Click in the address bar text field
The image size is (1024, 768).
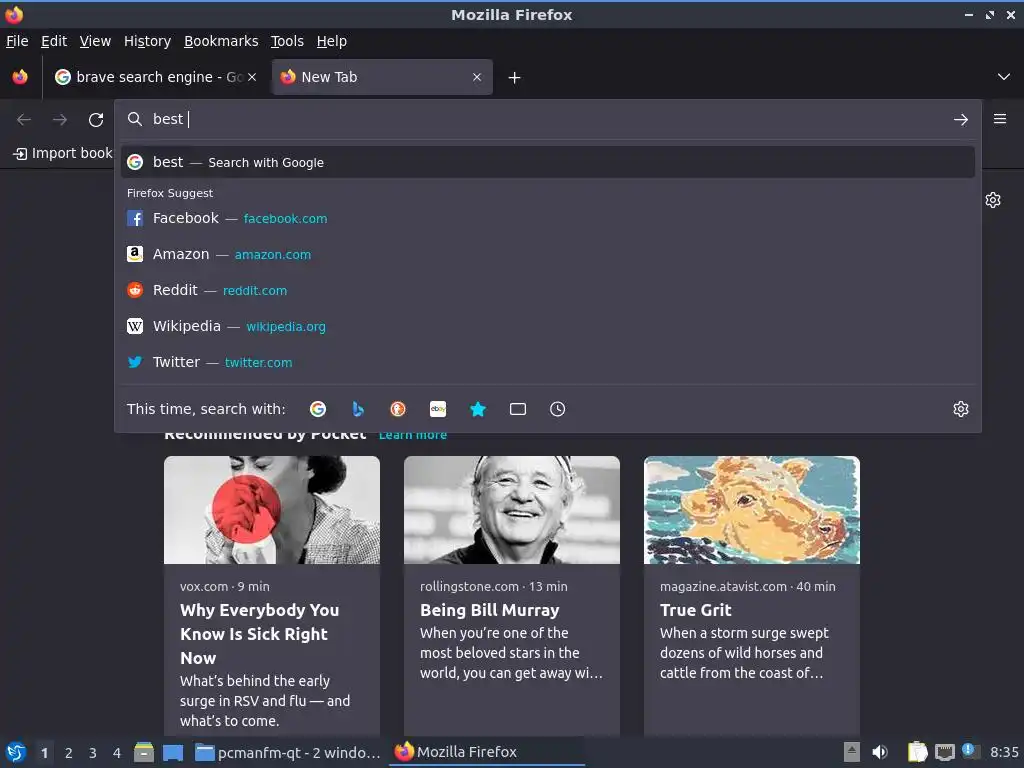pyautogui.click(x=547, y=119)
